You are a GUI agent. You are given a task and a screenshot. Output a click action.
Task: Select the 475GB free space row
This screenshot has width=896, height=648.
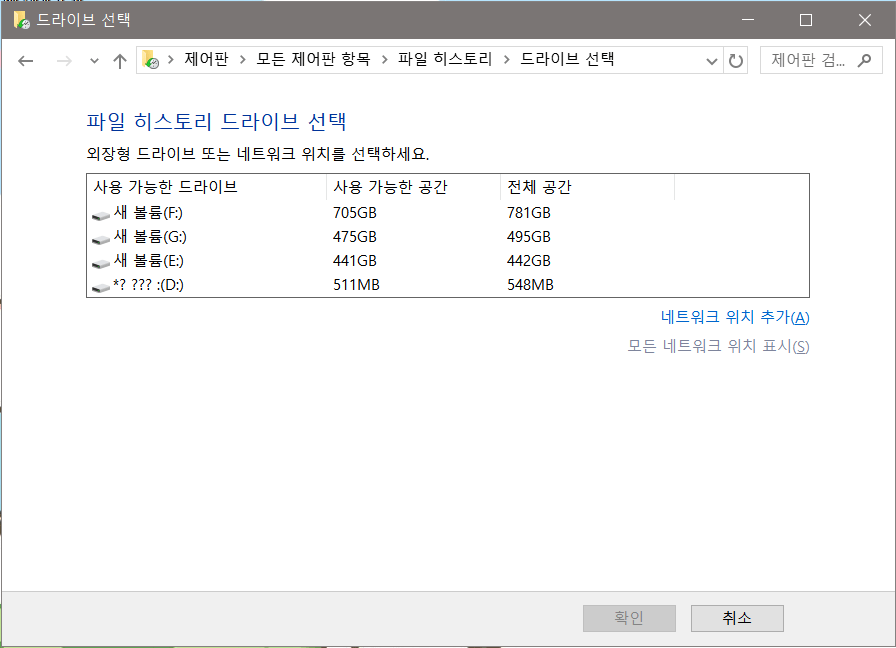click(355, 237)
